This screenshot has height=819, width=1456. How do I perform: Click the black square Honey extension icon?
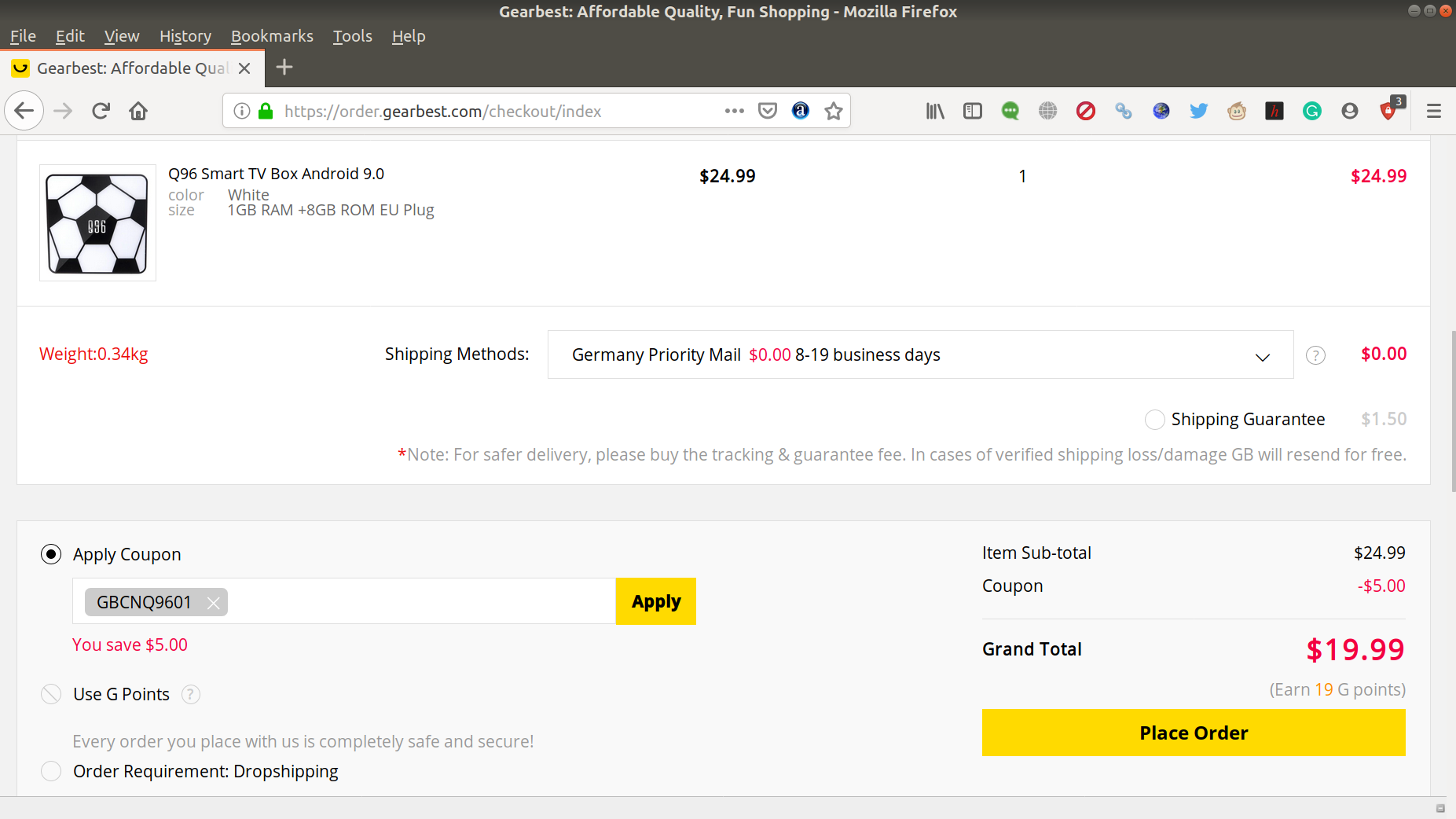pos(1274,111)
